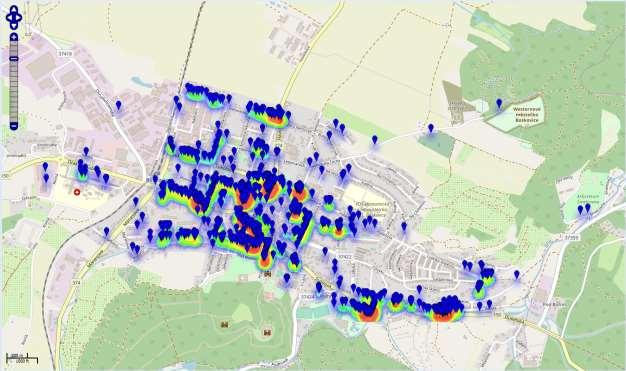Click the road label 374
Image resolution: width=626 pixels, height=371 pixels.
click(76, 282)
